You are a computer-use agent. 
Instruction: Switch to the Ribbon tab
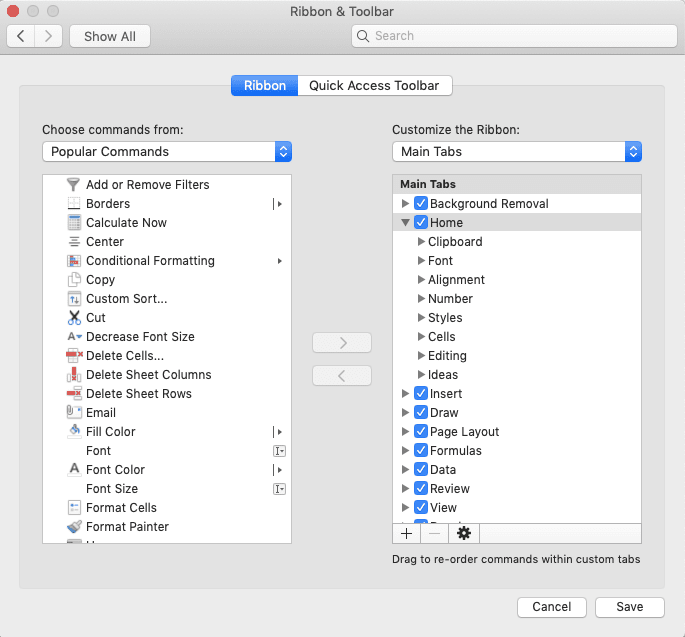[264, 85]
